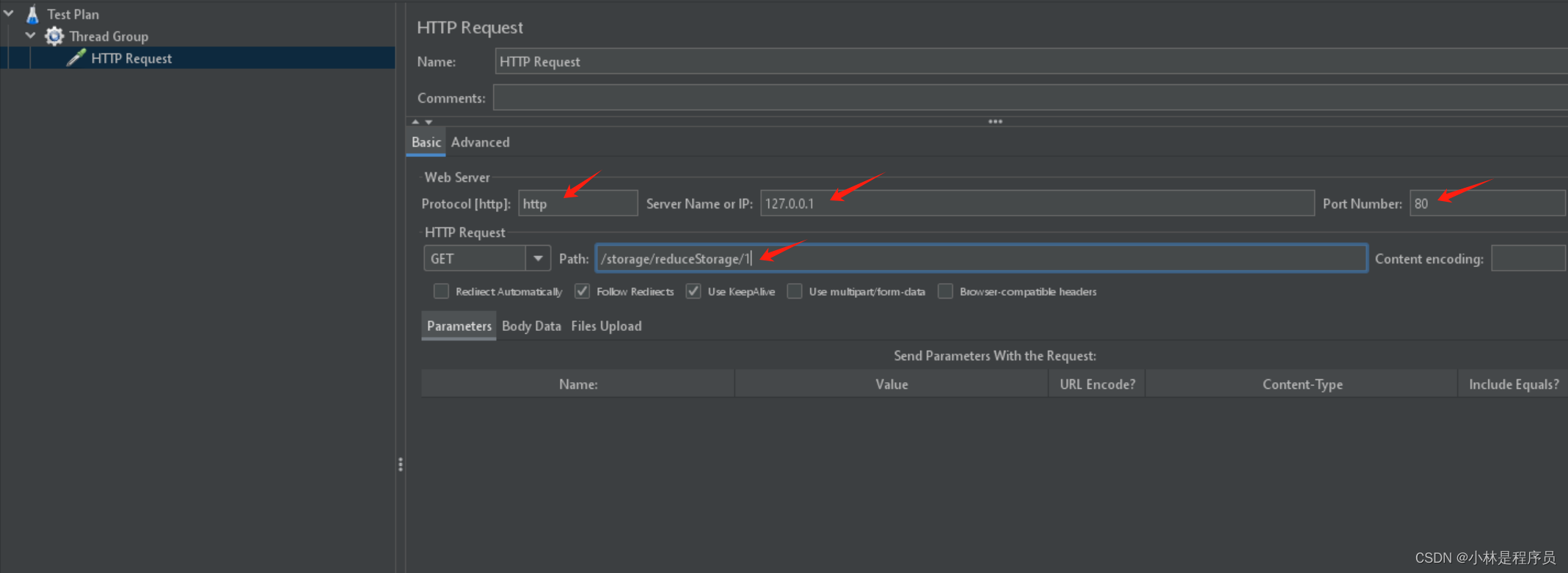Image resolution: width=1568 pixels, height=573 pixels.
Task: Click the up collapse arrow below Comments
Action: pyautogui.click(x=415, y=122)
